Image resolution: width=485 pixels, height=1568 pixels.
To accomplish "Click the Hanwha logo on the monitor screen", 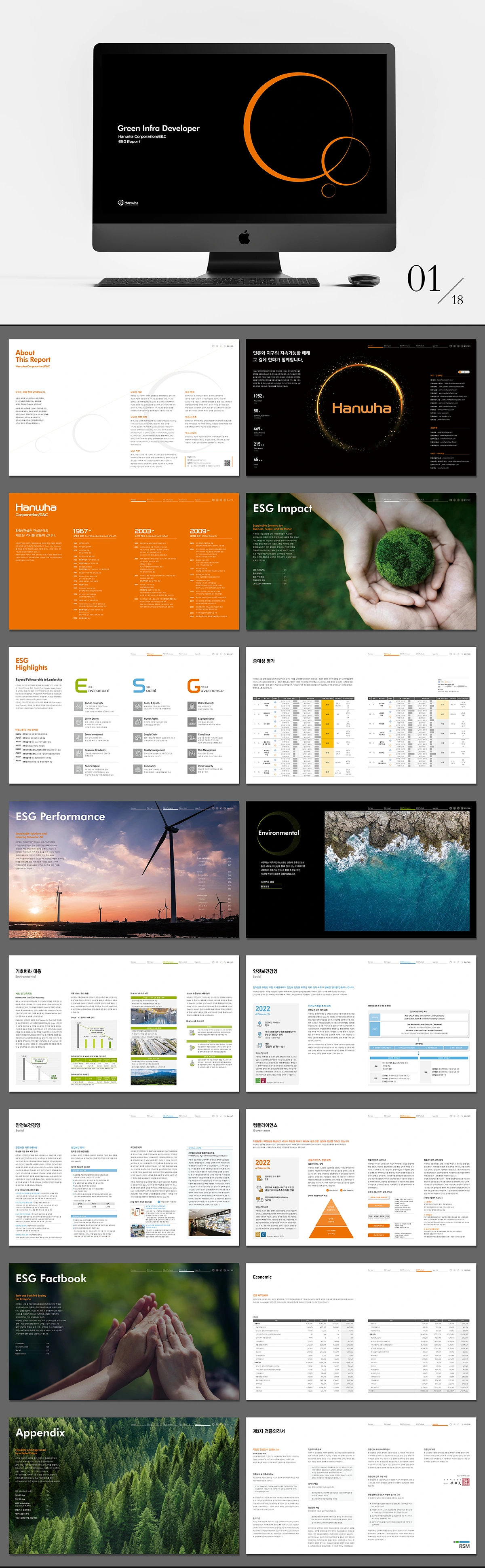I will pos(128,203).
